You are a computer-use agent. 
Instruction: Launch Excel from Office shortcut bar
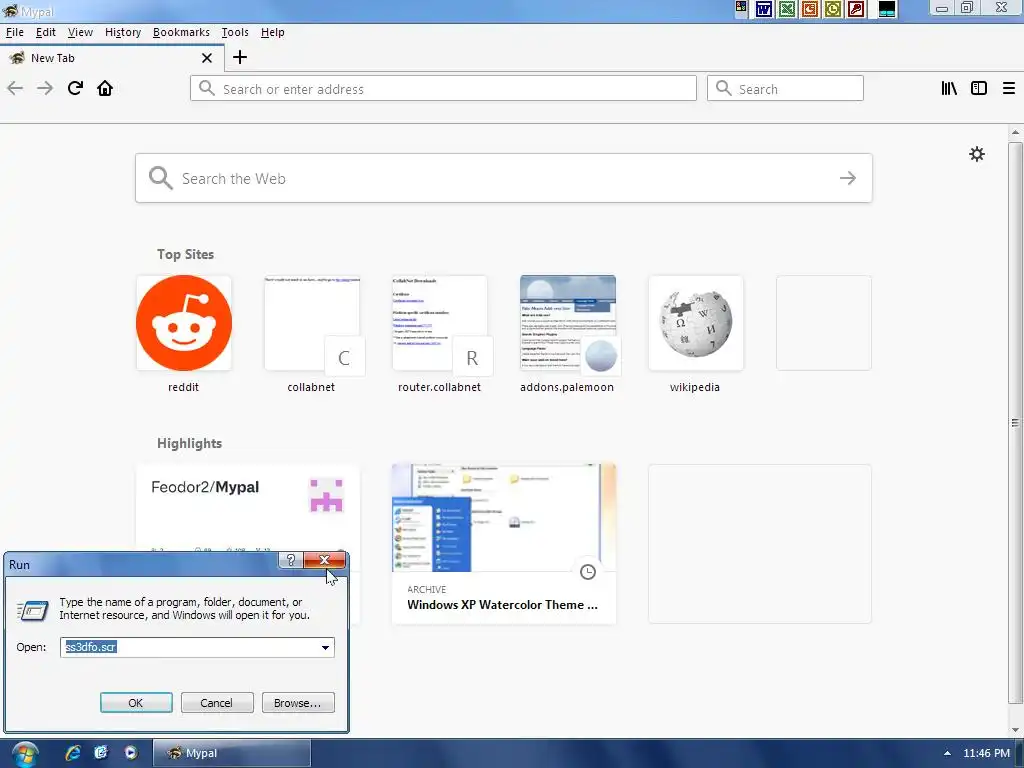coord(787,9)
